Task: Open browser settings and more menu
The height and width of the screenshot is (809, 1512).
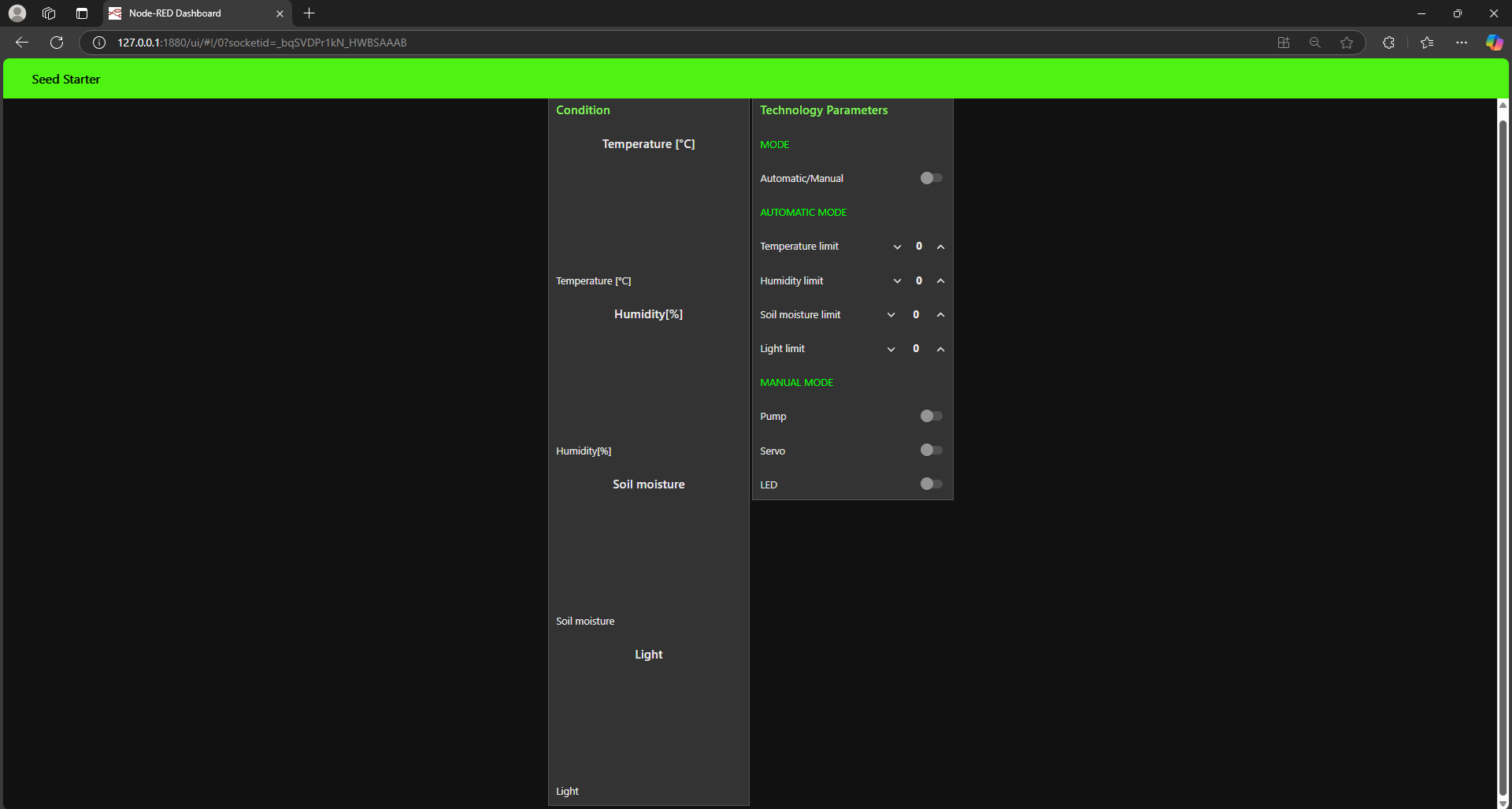Action: coord(1462,43)
